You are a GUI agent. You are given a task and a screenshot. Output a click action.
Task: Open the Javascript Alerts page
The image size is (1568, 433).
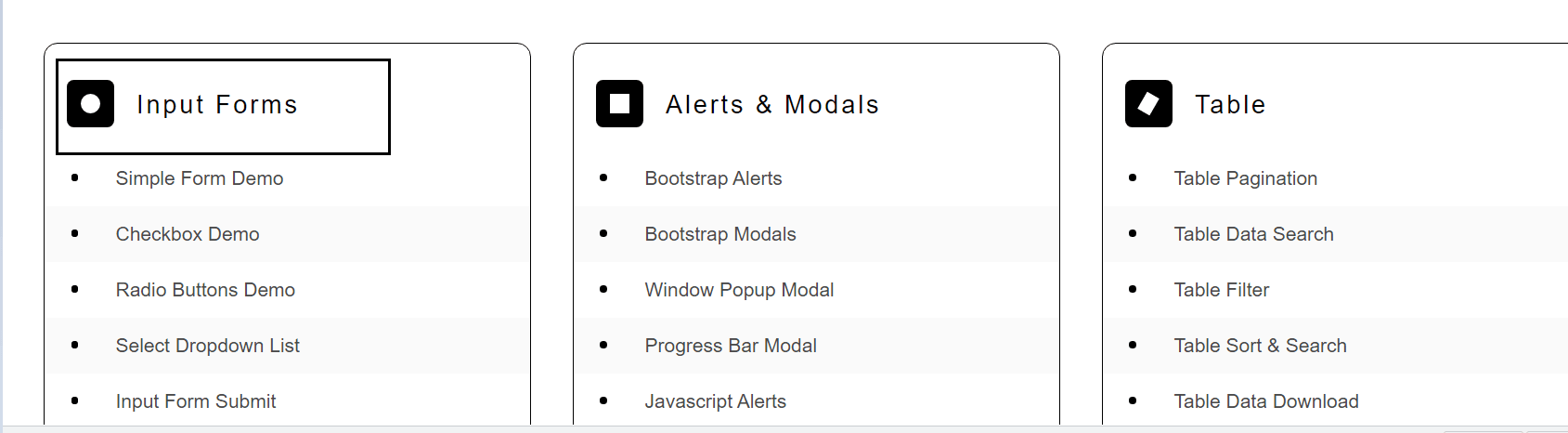tap(715, 401)
